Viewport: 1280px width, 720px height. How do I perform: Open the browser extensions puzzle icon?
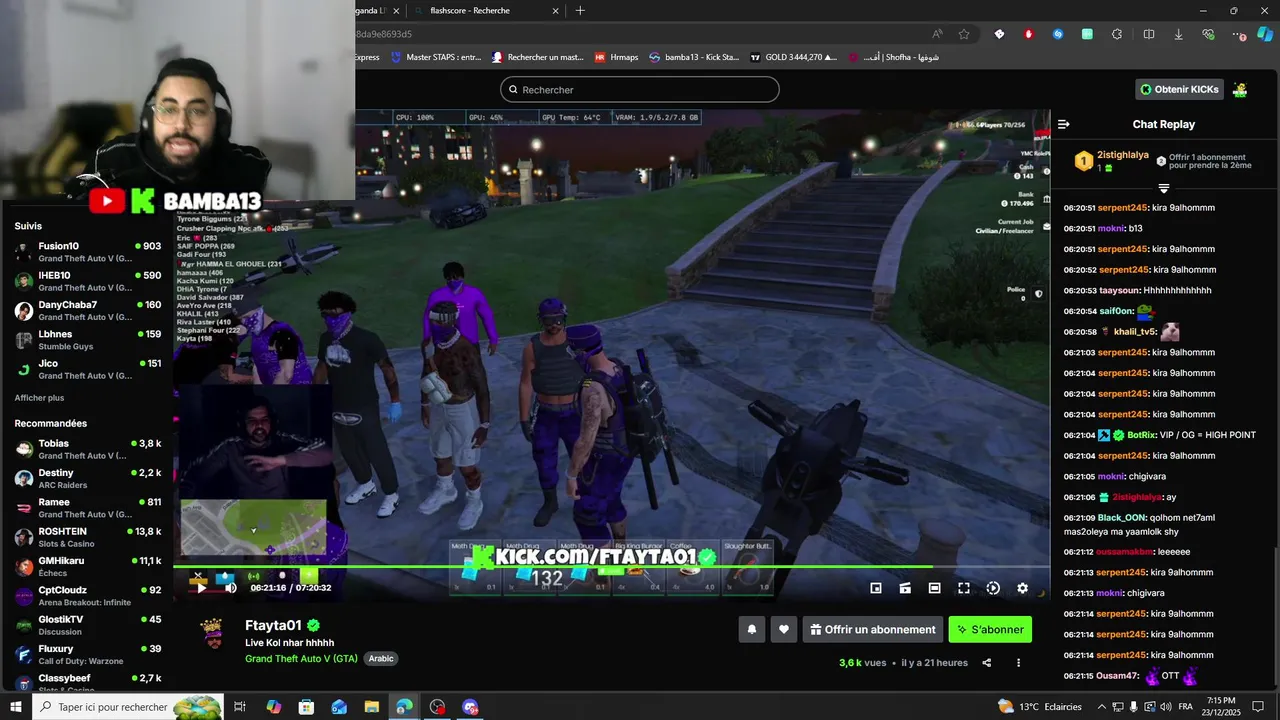pyautogui.click(x=1117, y=34)
